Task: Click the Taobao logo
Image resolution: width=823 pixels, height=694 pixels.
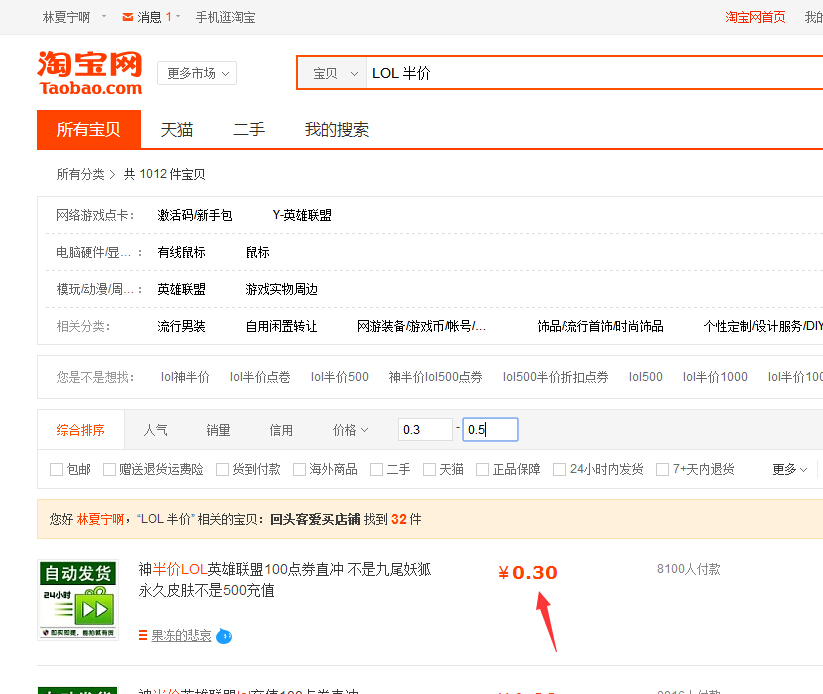Action: pos(90,73)
